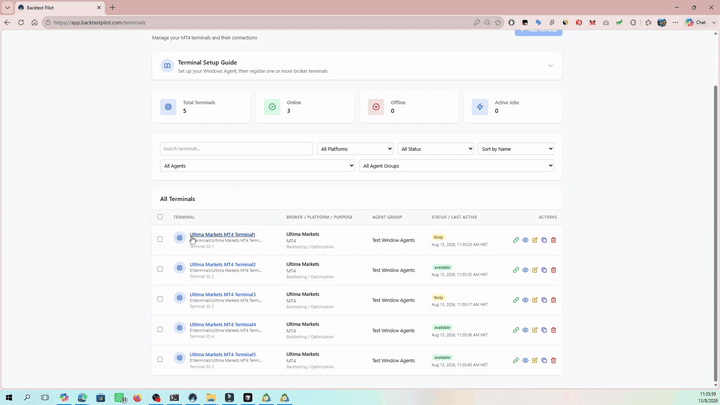The height and width of the screenshot is (405, 720).
Task: Open Ultima Markets MT4 Terminal1 link
Action: point(222,234)
